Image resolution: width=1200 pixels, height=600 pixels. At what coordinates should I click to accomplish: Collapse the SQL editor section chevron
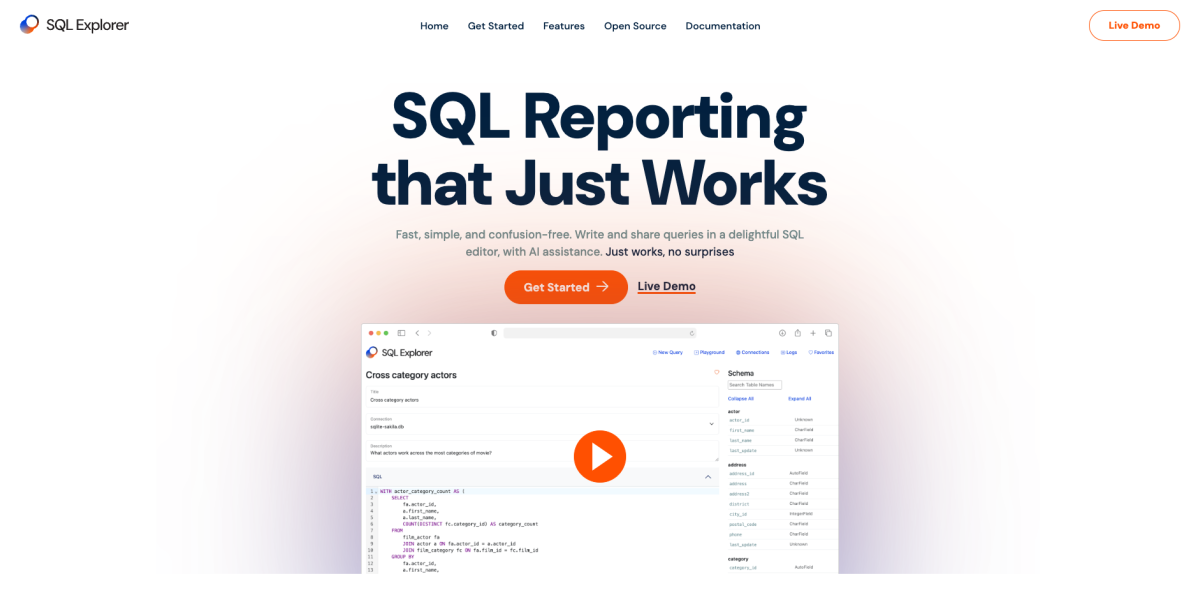click(x=708, y=477)
